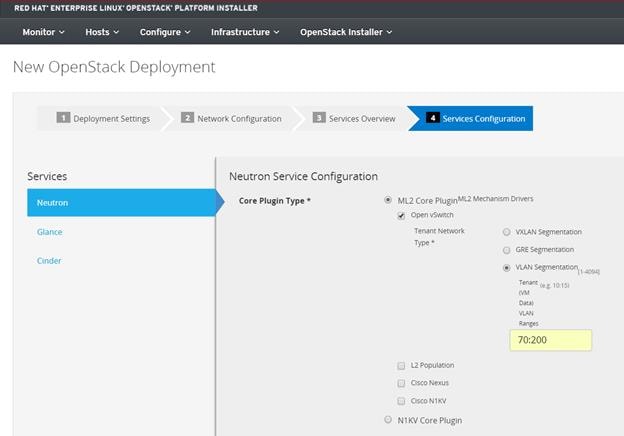Enable the Cisco Nexus checkbox
624x436 pixels.
coord(401,383)
